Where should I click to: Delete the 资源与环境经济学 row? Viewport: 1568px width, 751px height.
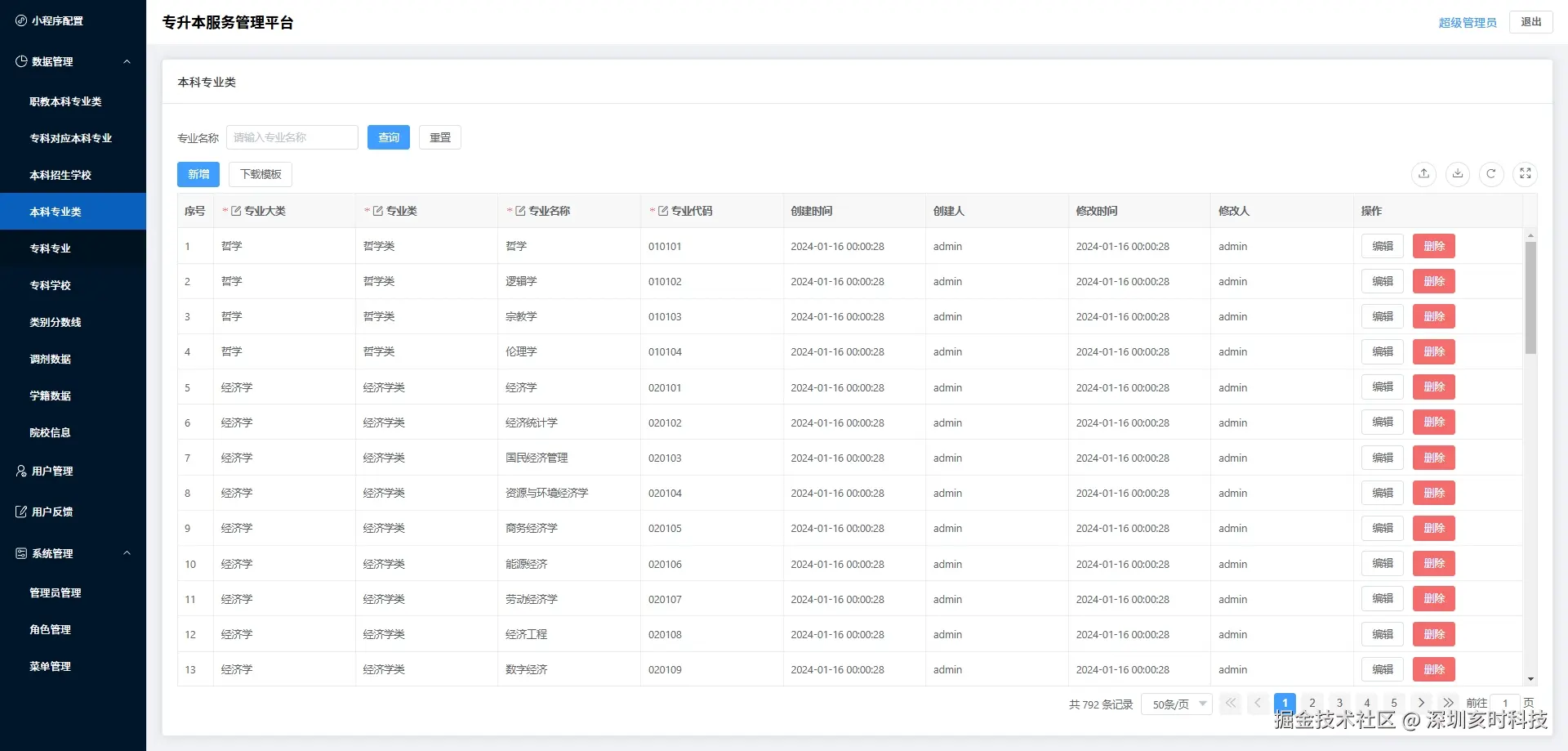click(x=1434, y=493)
